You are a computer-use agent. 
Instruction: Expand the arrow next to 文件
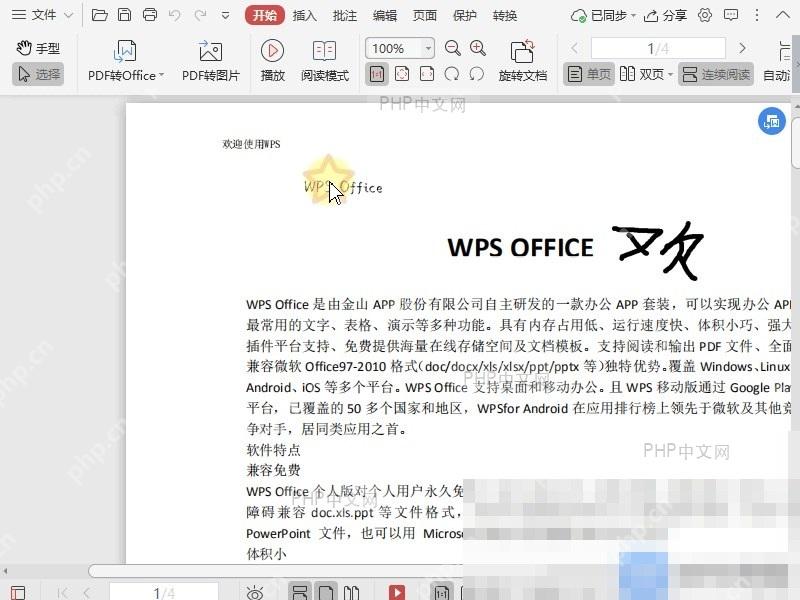coord(68,15)
